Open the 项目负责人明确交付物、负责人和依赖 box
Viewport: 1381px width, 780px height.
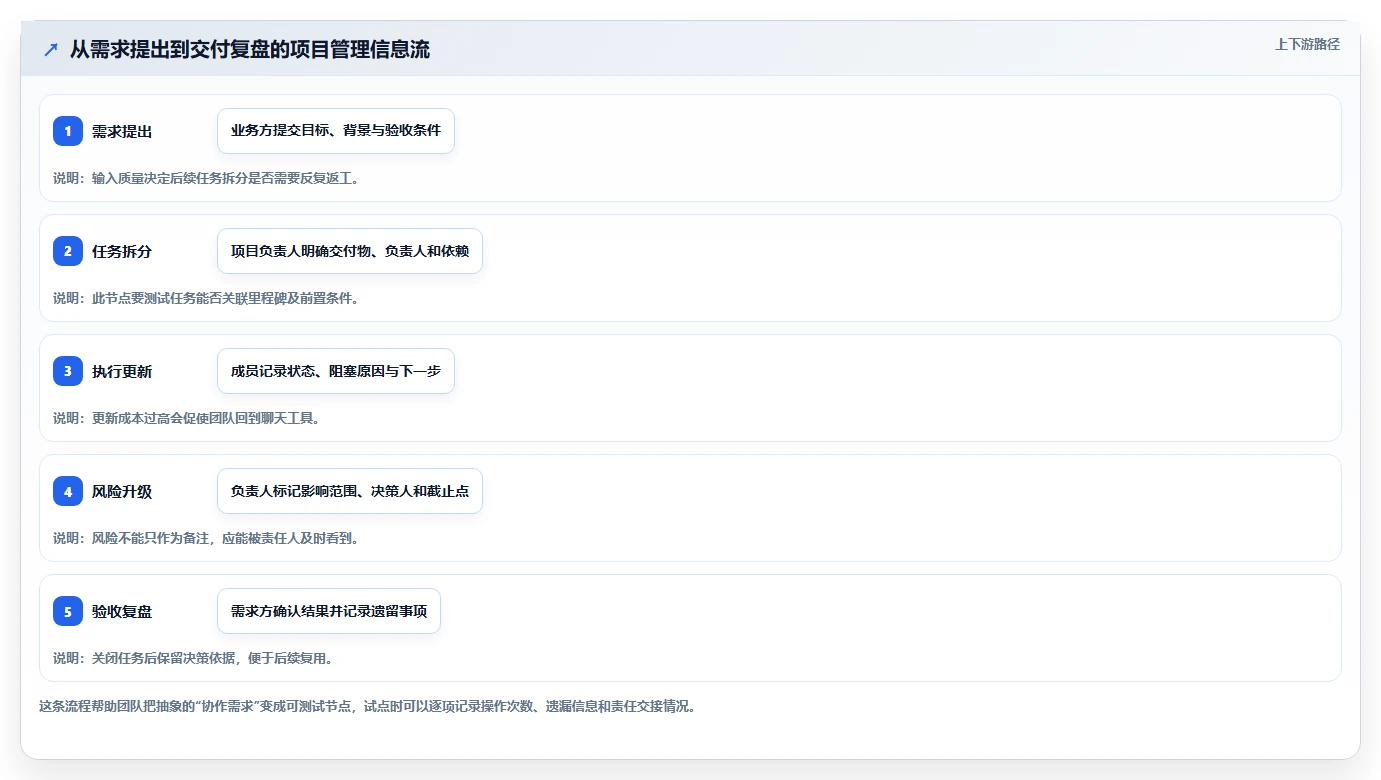(350, 251)
